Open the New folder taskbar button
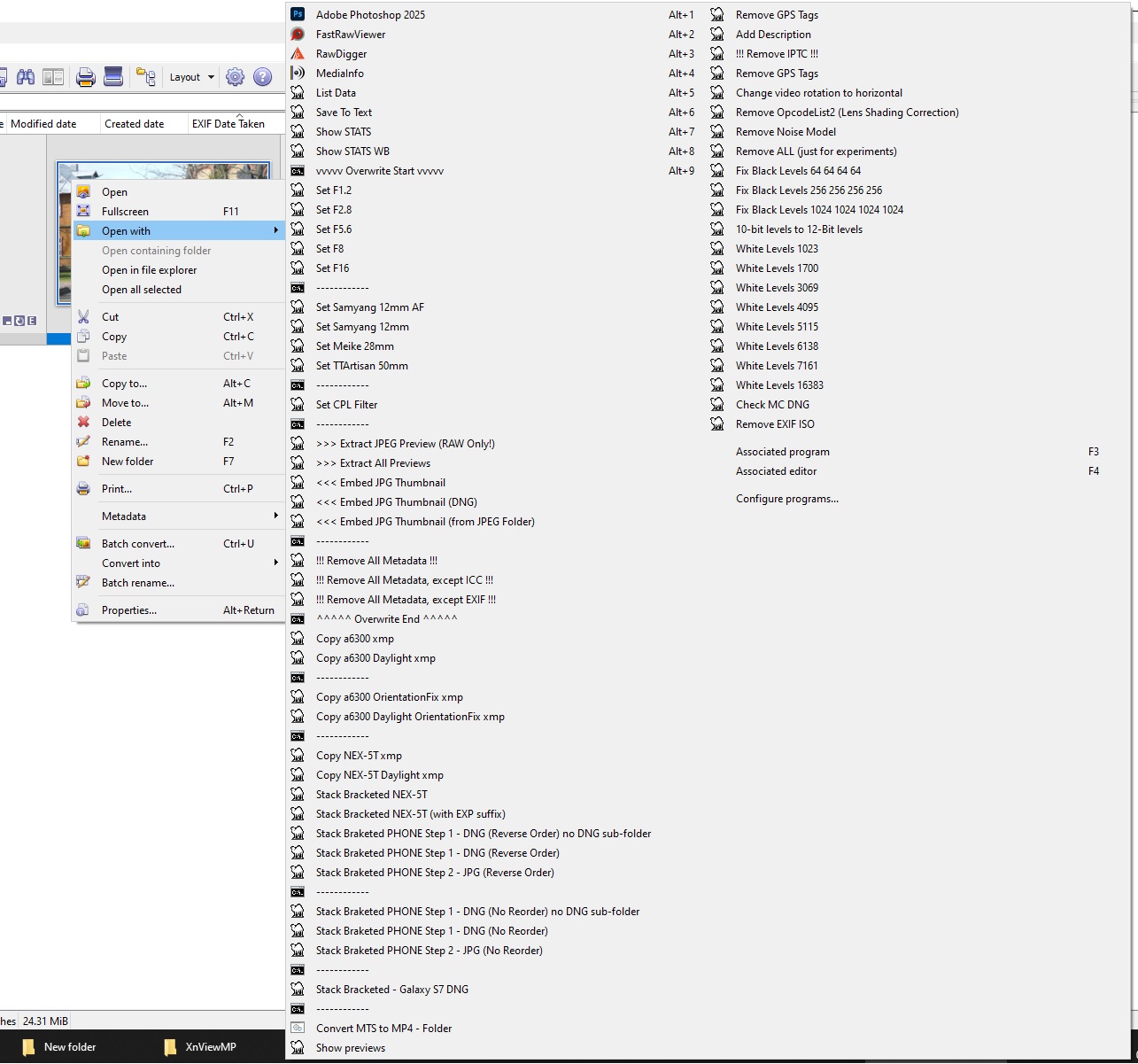 pos(59,1046)
